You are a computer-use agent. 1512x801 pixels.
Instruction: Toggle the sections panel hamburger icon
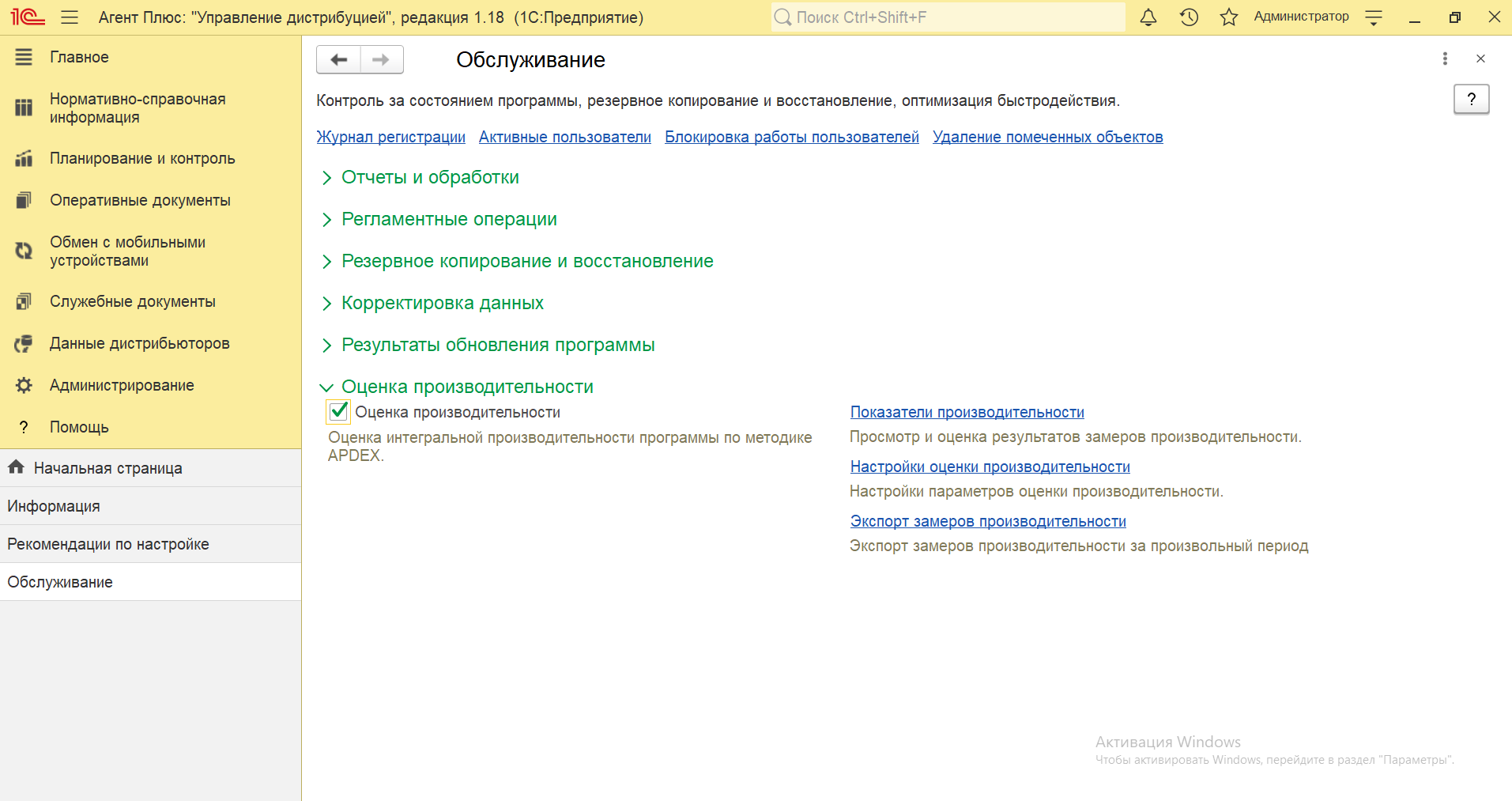pyautogui.click(x=70, y=17)
